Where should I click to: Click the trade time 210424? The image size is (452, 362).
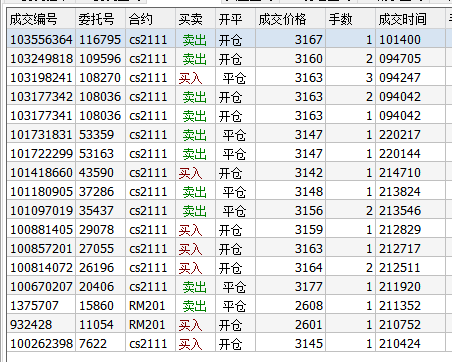coord(400,344)
